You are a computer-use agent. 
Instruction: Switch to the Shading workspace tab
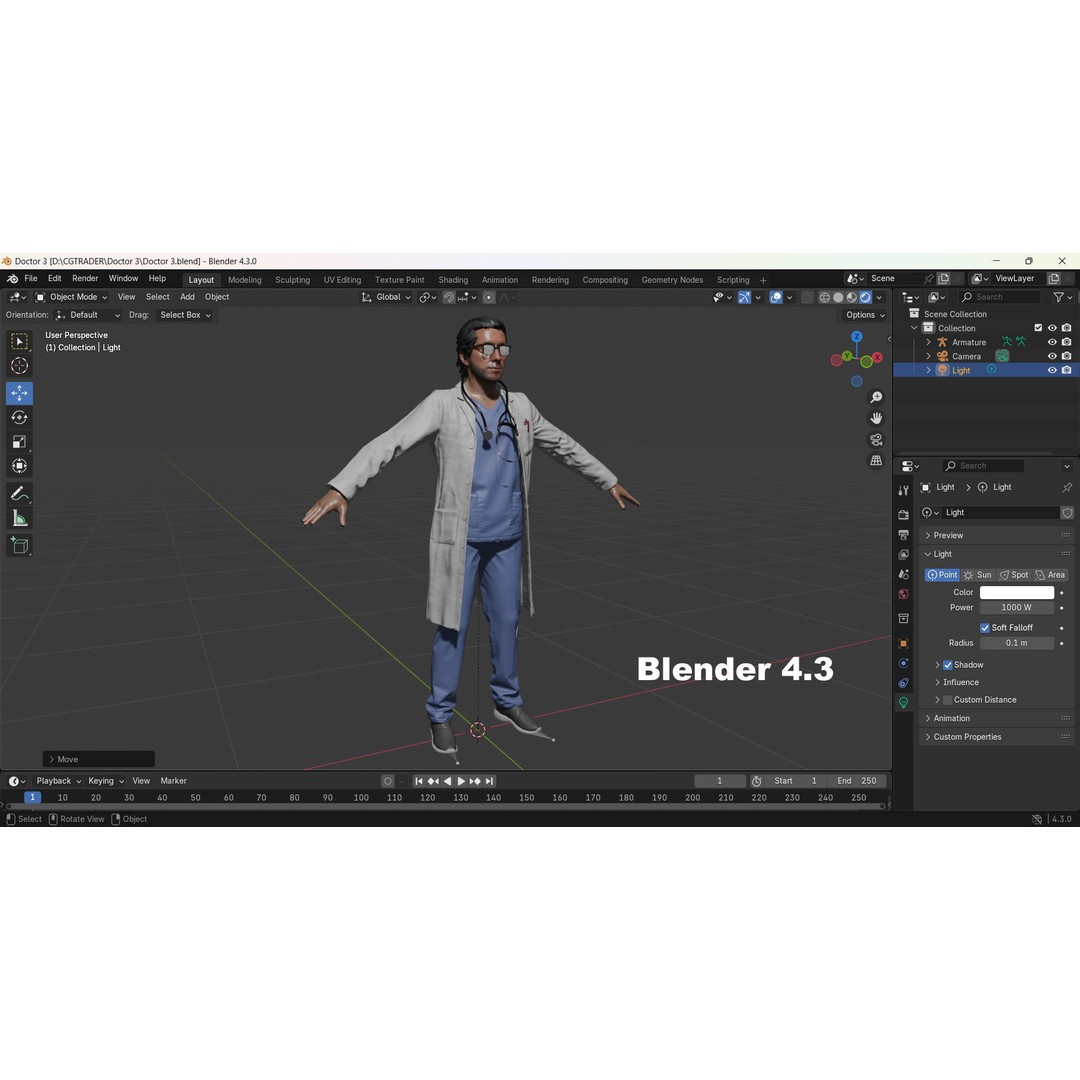(453, 280)
